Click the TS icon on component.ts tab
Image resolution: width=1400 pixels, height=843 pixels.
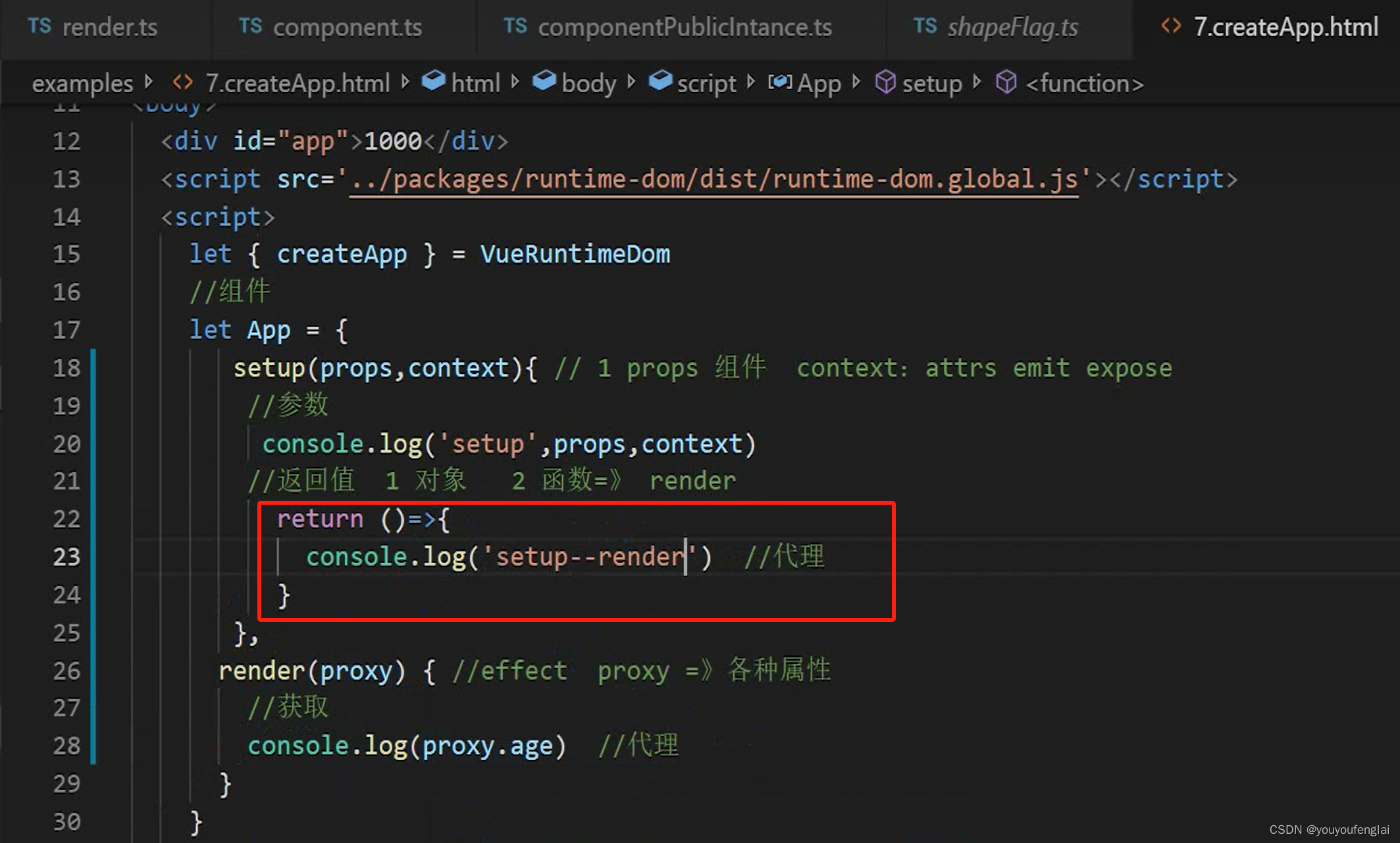250,26
